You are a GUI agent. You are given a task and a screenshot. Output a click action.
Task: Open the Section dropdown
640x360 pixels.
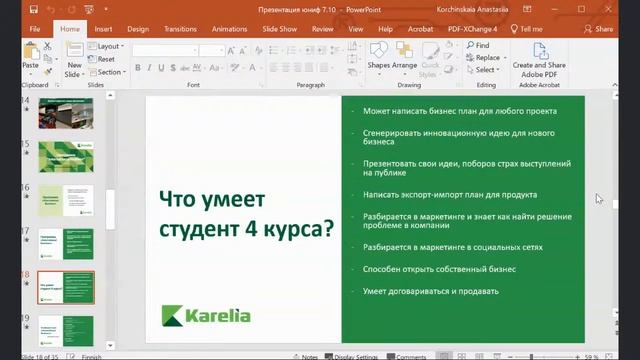coord(107,72)
